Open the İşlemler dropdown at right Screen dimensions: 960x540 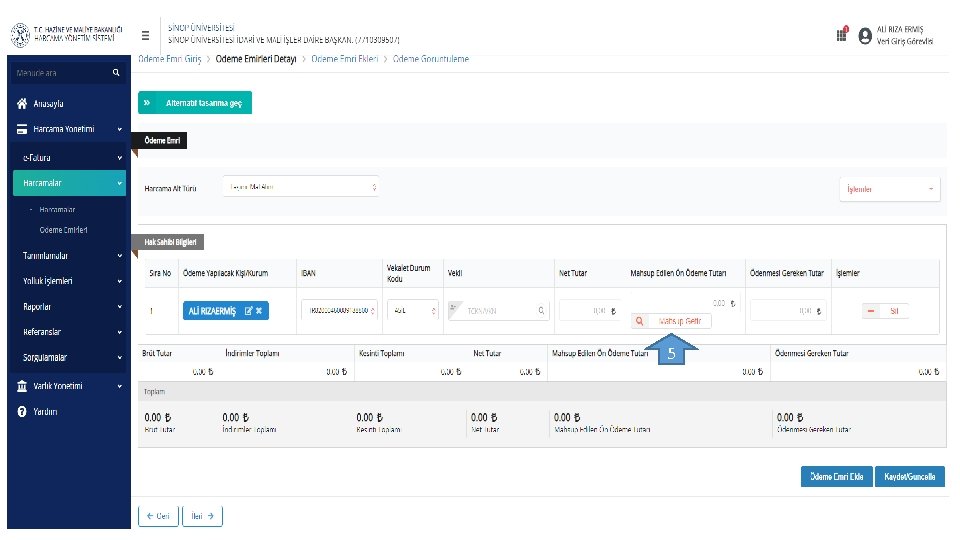(890, 189)
